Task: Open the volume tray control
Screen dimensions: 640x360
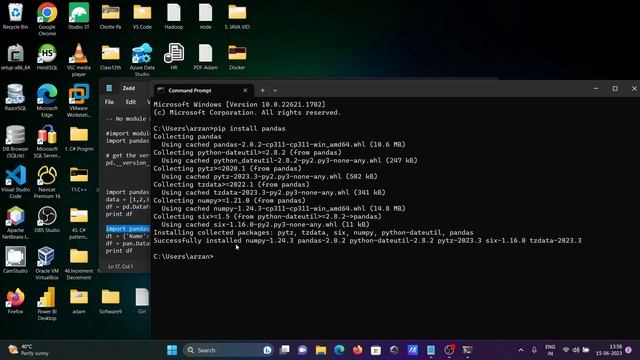Action: [576, 350]
